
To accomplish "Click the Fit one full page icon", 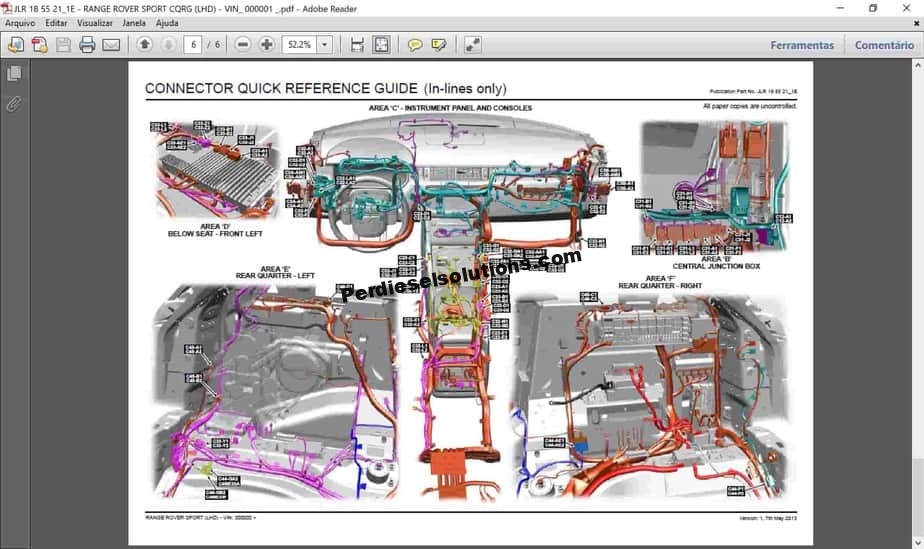I will tap(381, 45).
